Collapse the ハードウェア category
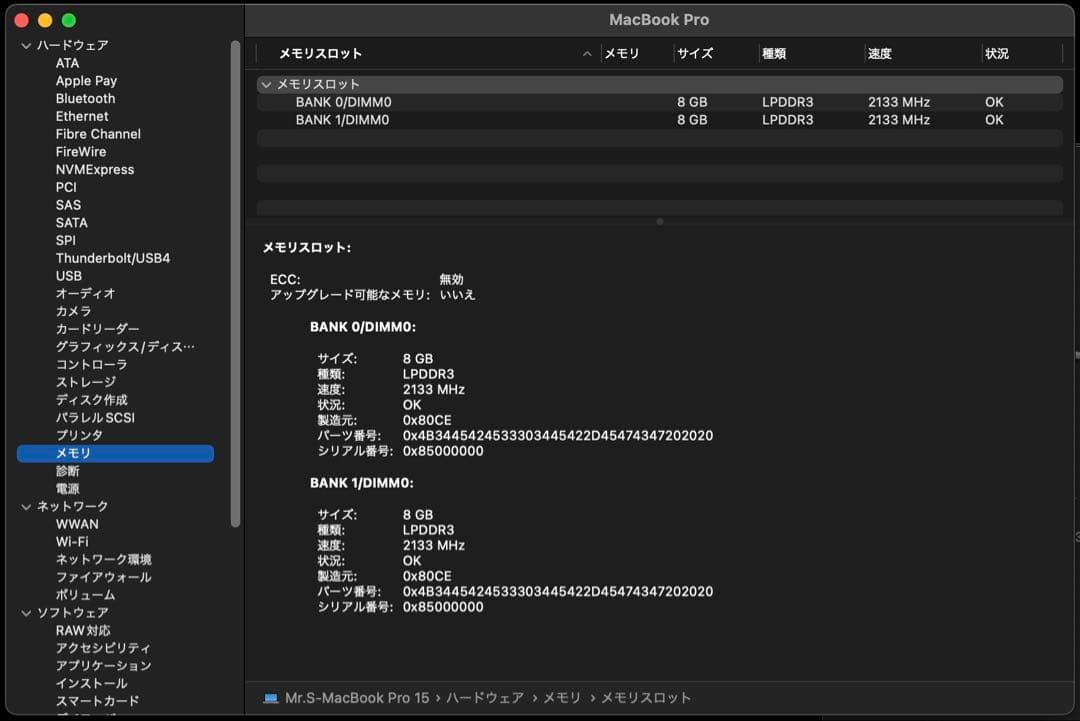This screenshot has height=721, width=1080. tap(26, 45)
